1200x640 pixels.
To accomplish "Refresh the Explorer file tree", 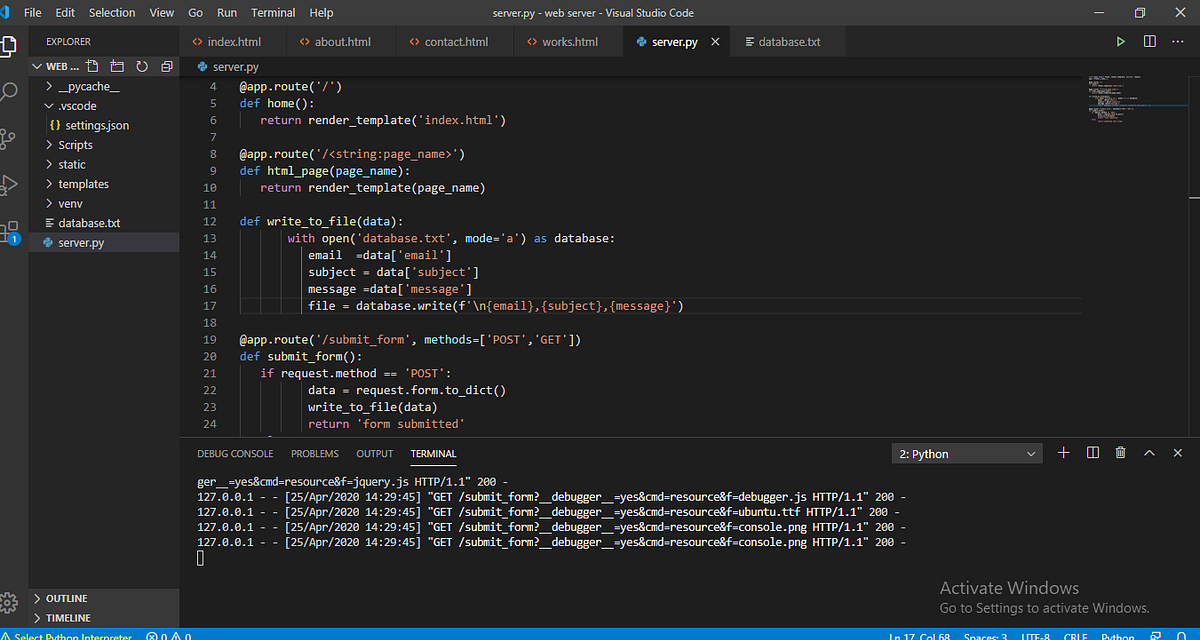I will pyautogui.click(x=141, y=66).
